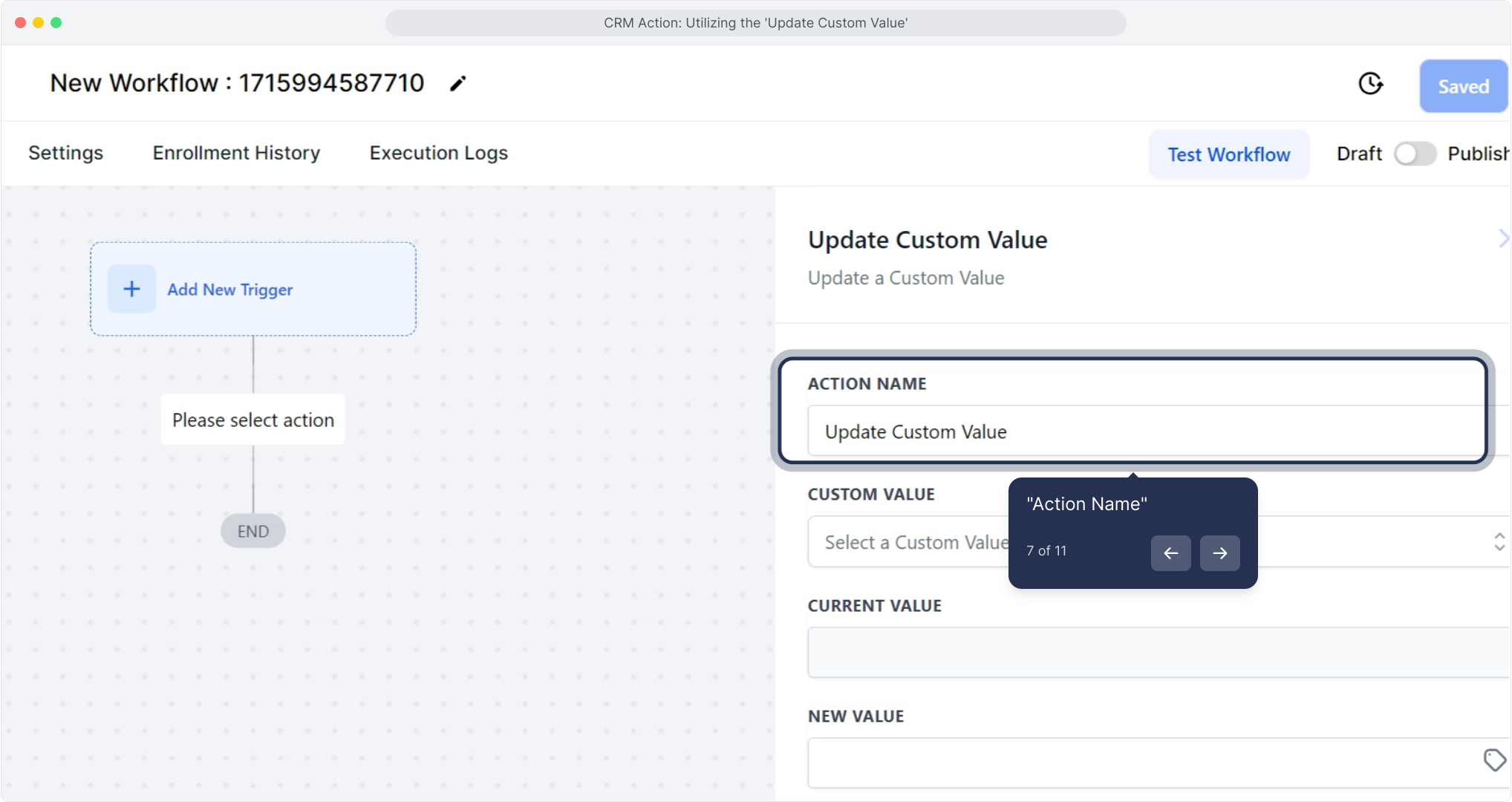Click Add New Trigger link

229,290
